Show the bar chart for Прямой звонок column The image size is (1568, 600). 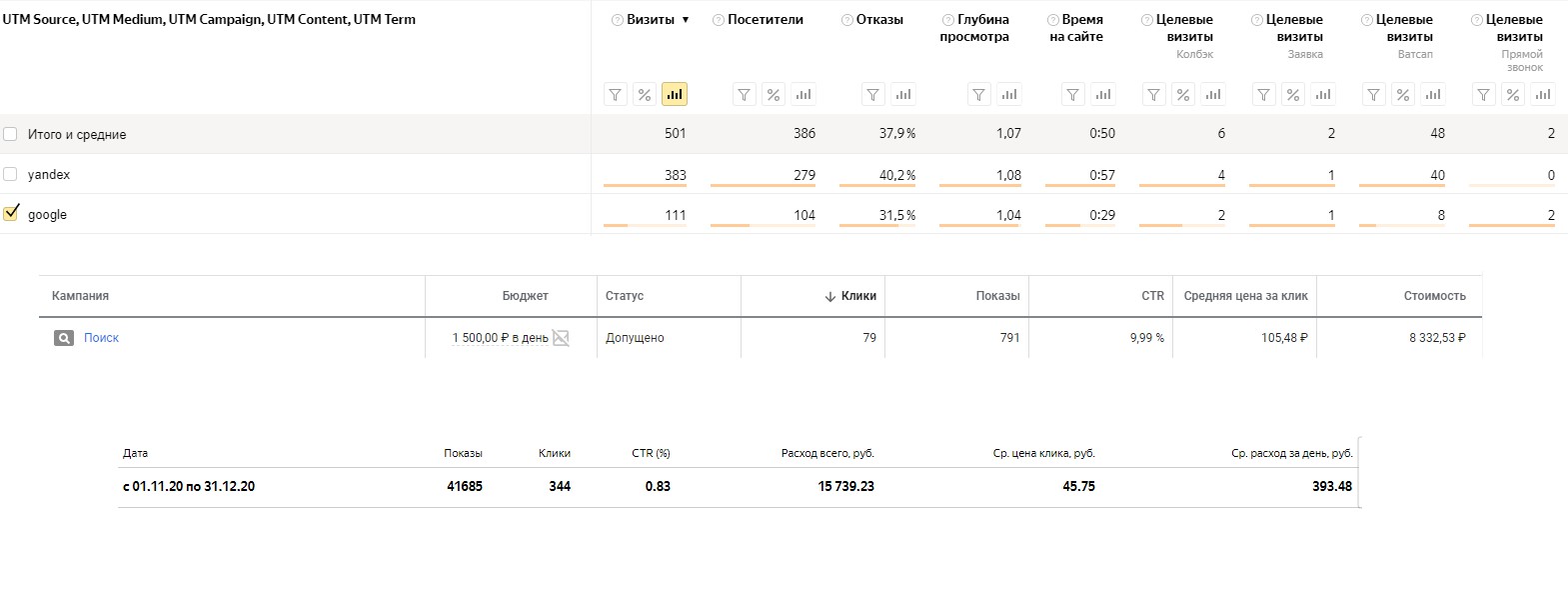1543,95
